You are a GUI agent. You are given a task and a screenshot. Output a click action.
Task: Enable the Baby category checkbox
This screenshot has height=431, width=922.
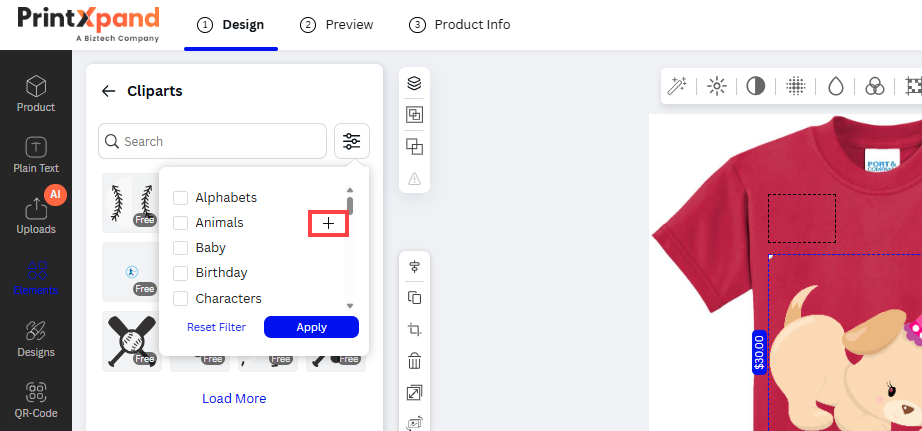coord(181,248)
